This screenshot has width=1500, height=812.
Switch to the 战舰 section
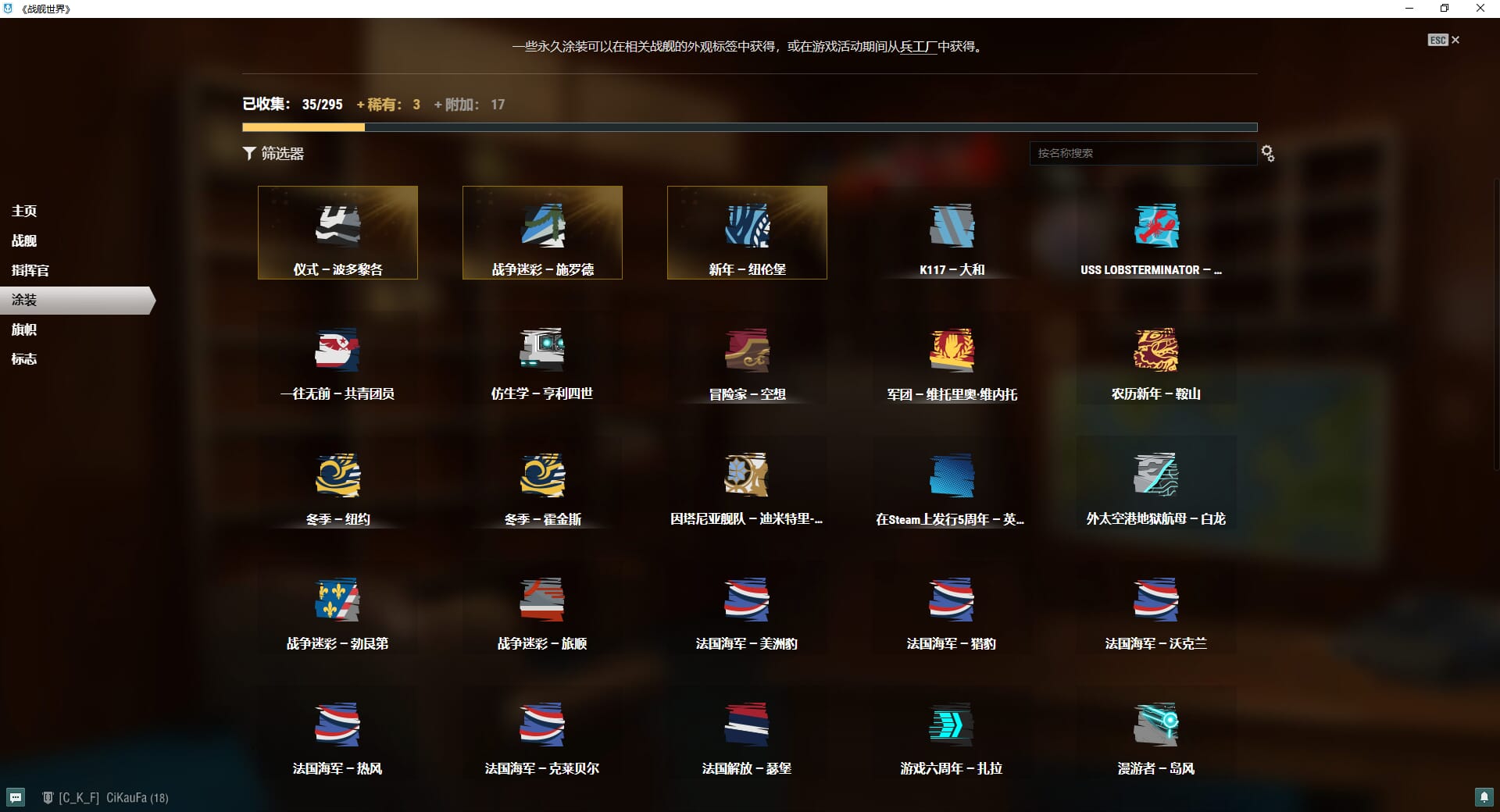[x=24, y=240]
